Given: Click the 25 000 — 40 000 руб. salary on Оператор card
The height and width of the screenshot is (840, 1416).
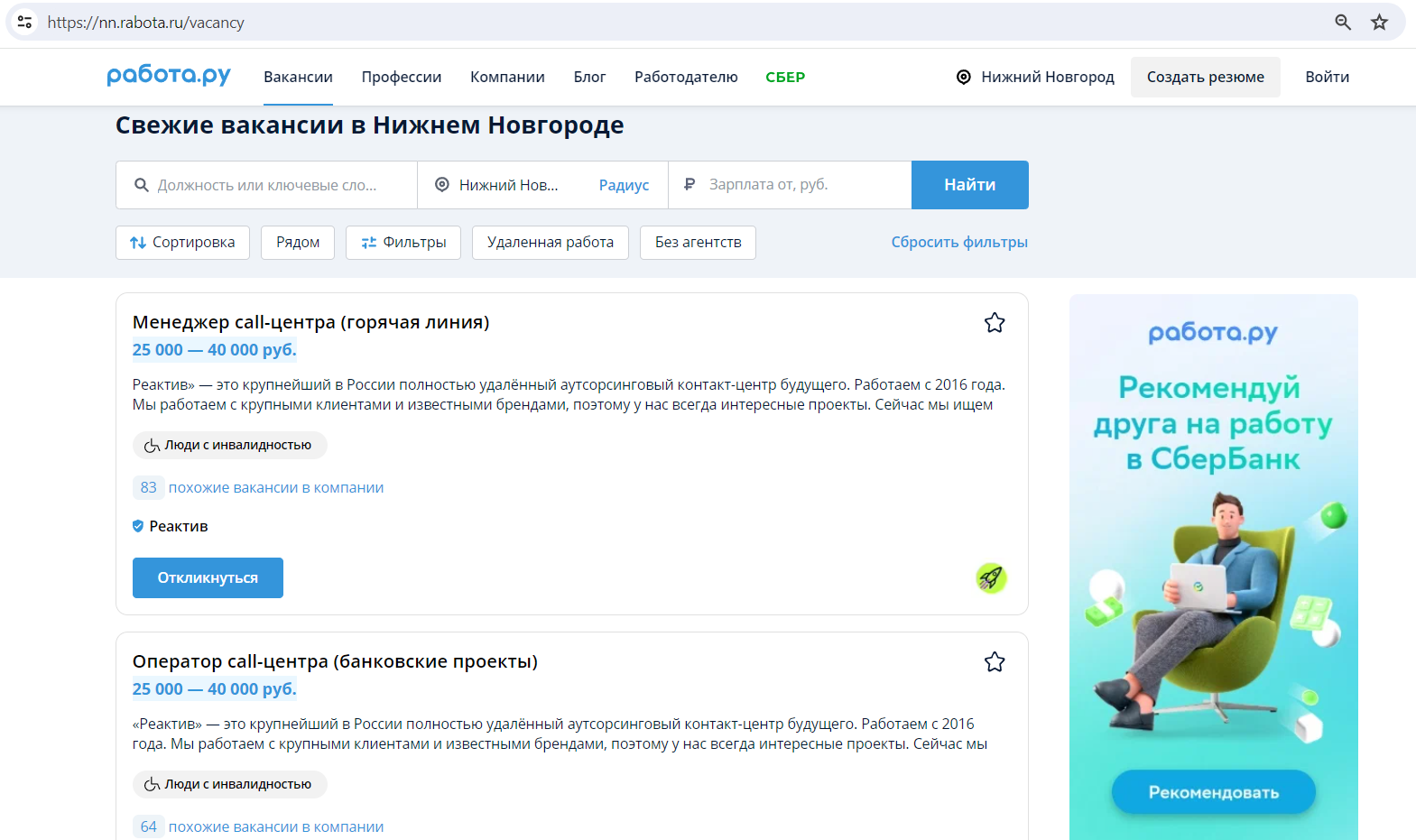Looking at the screenshot, I should point(215,689).
